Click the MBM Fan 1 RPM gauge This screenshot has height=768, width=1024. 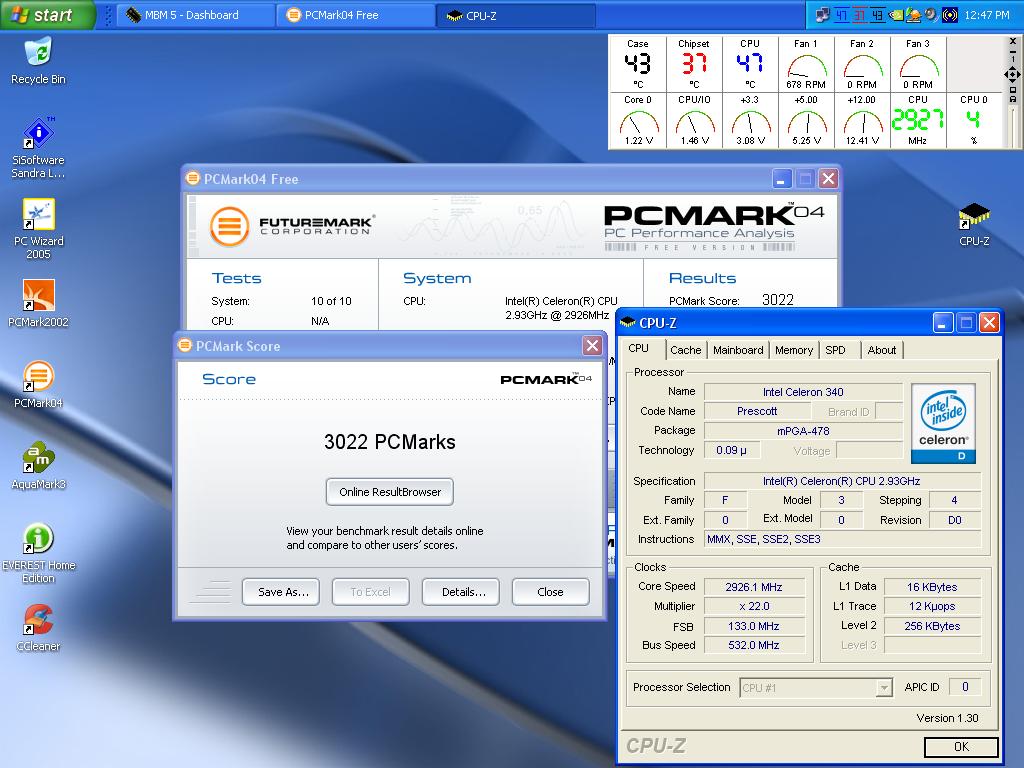pyautogui.click(x=806, y=63)
